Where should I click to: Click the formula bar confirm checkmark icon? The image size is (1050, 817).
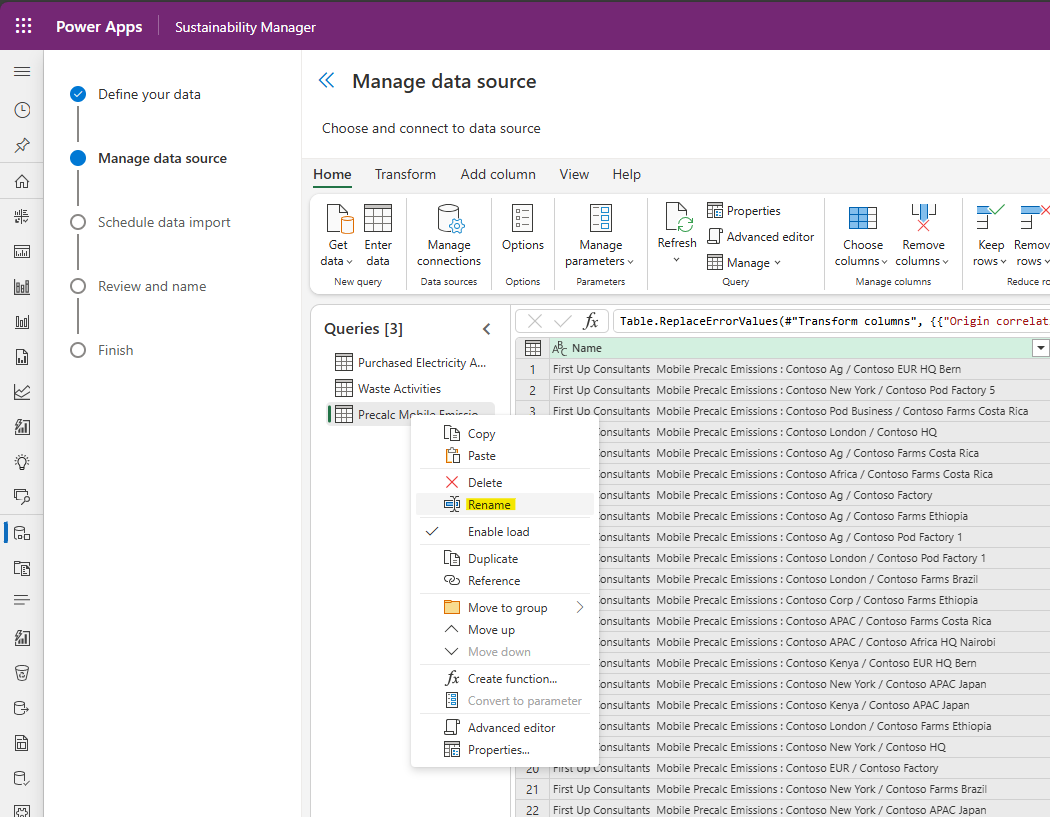pyautogui.click(x=562, y=321)
